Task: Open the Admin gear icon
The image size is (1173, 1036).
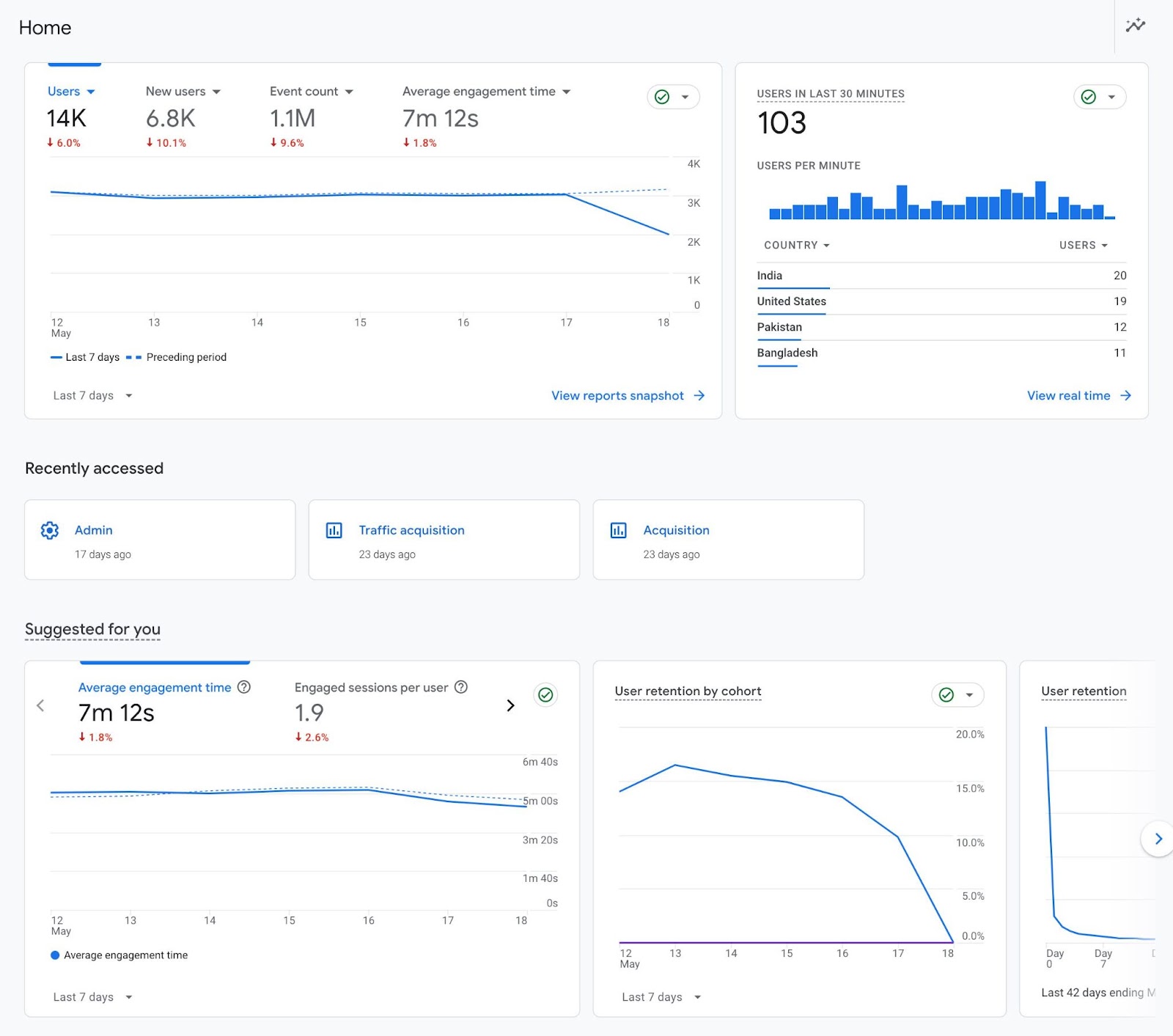Action: point(49,529)
